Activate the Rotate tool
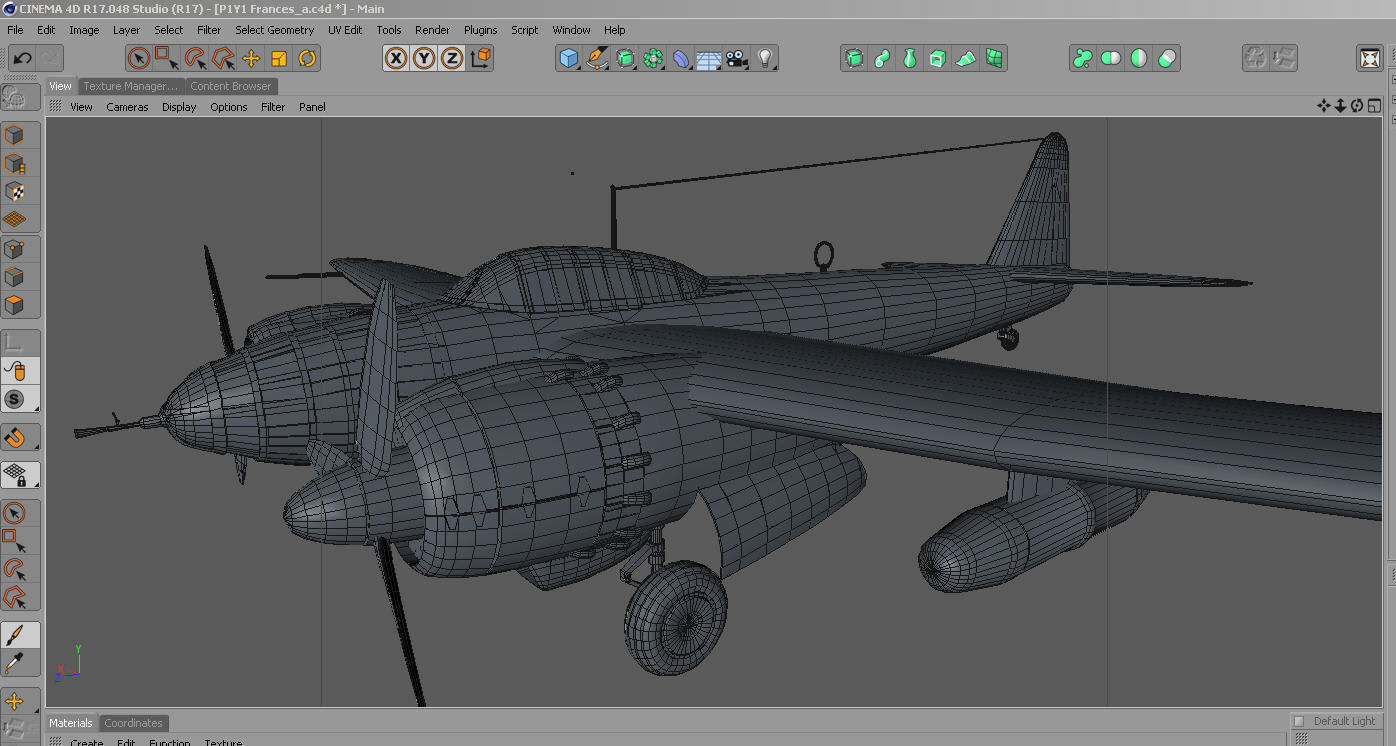1396x746 pixels. pos(307,58)
